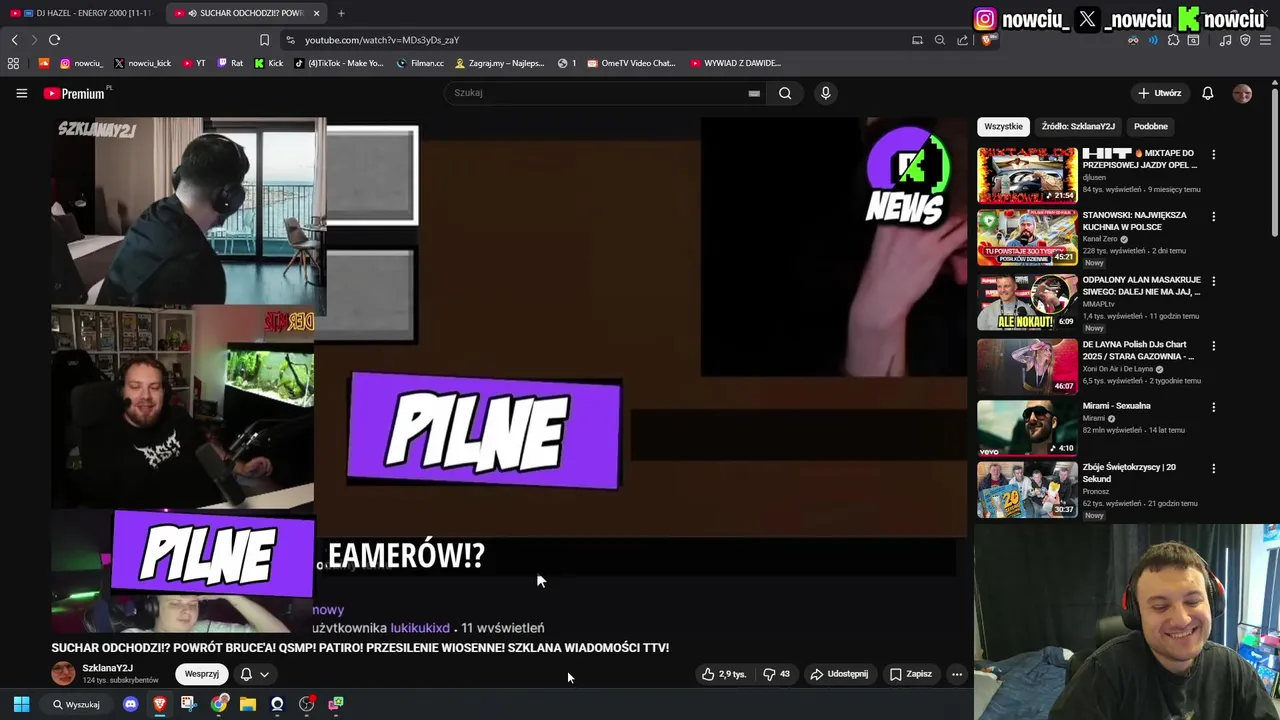
Task: Reload the page in browser toolbar
Action: [54, 40]
